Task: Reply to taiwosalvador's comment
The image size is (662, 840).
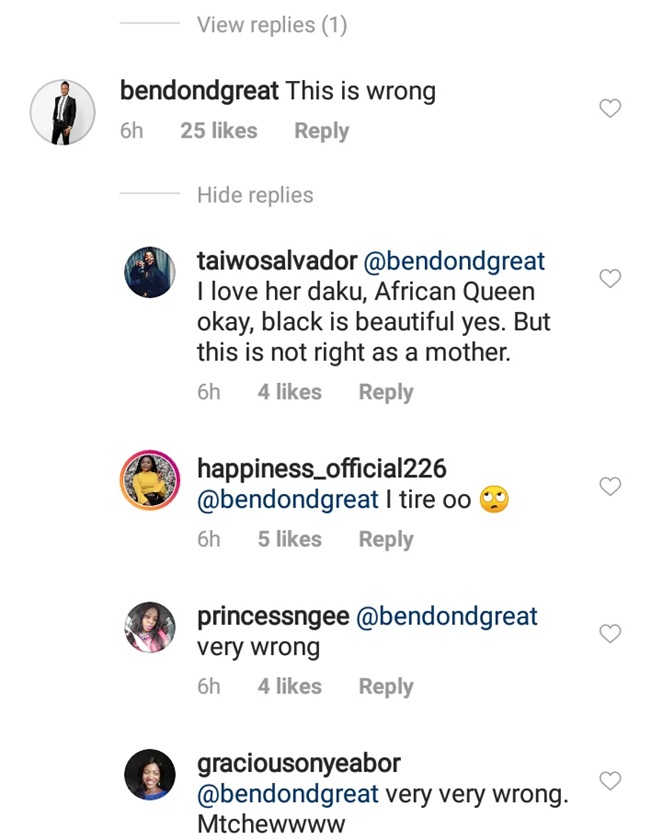Action: pos(385,392)
